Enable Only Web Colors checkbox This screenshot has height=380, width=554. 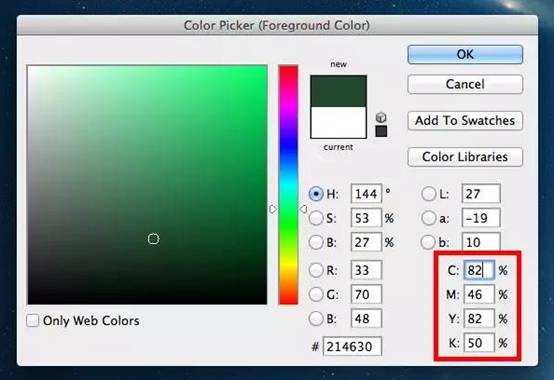[33, 321]
